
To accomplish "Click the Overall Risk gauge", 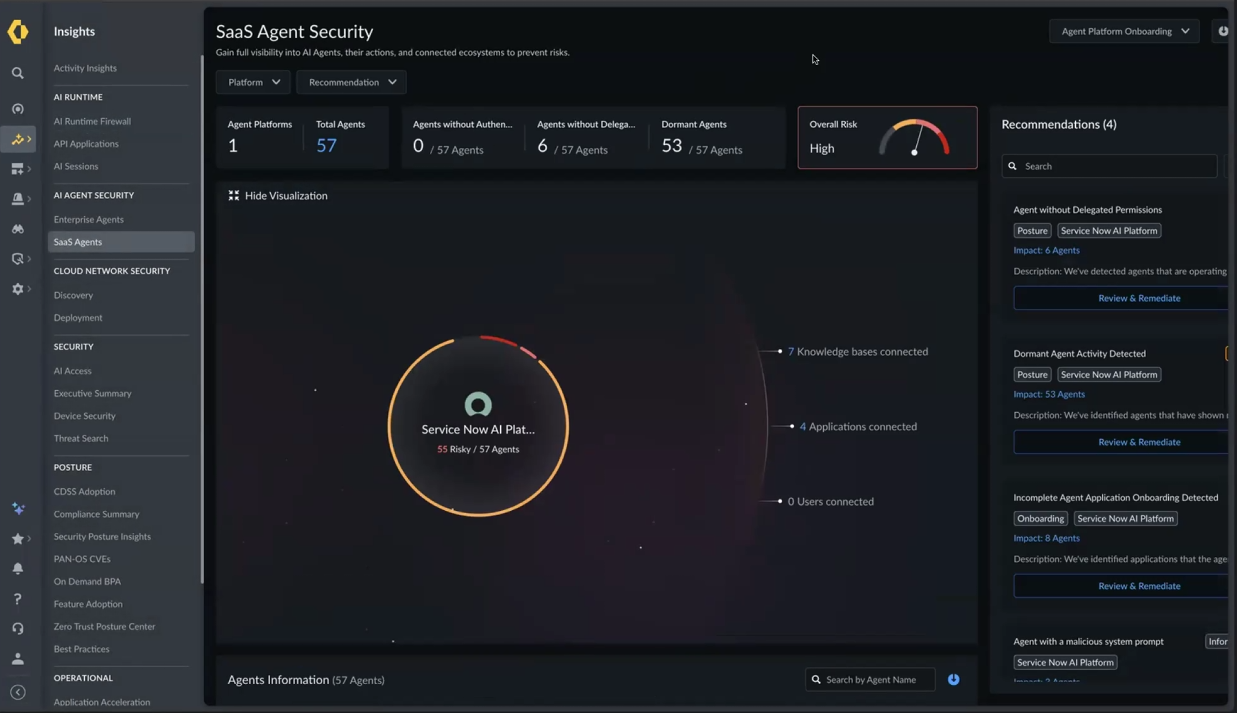I will (914, 138).
